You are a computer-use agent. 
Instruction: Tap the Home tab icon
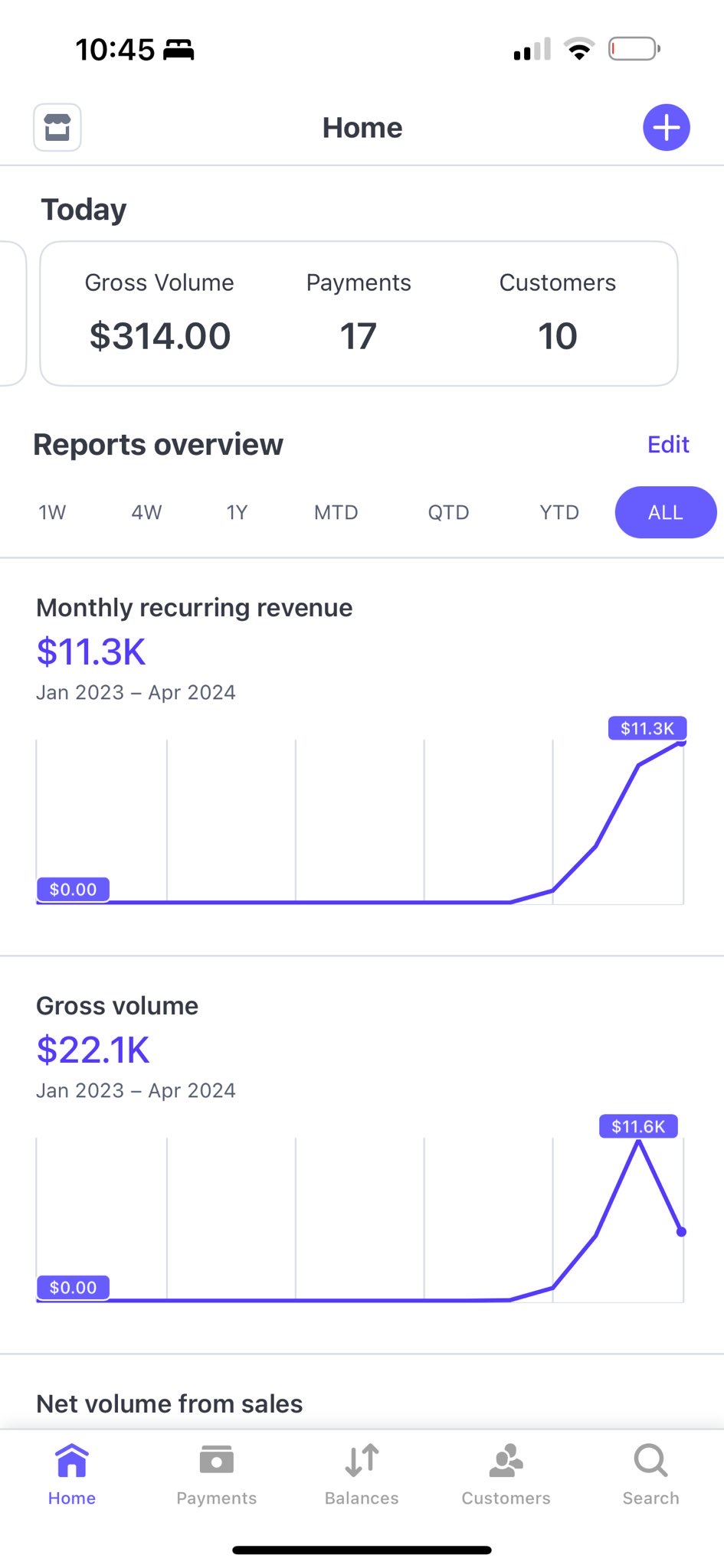tap(72, 1461)
